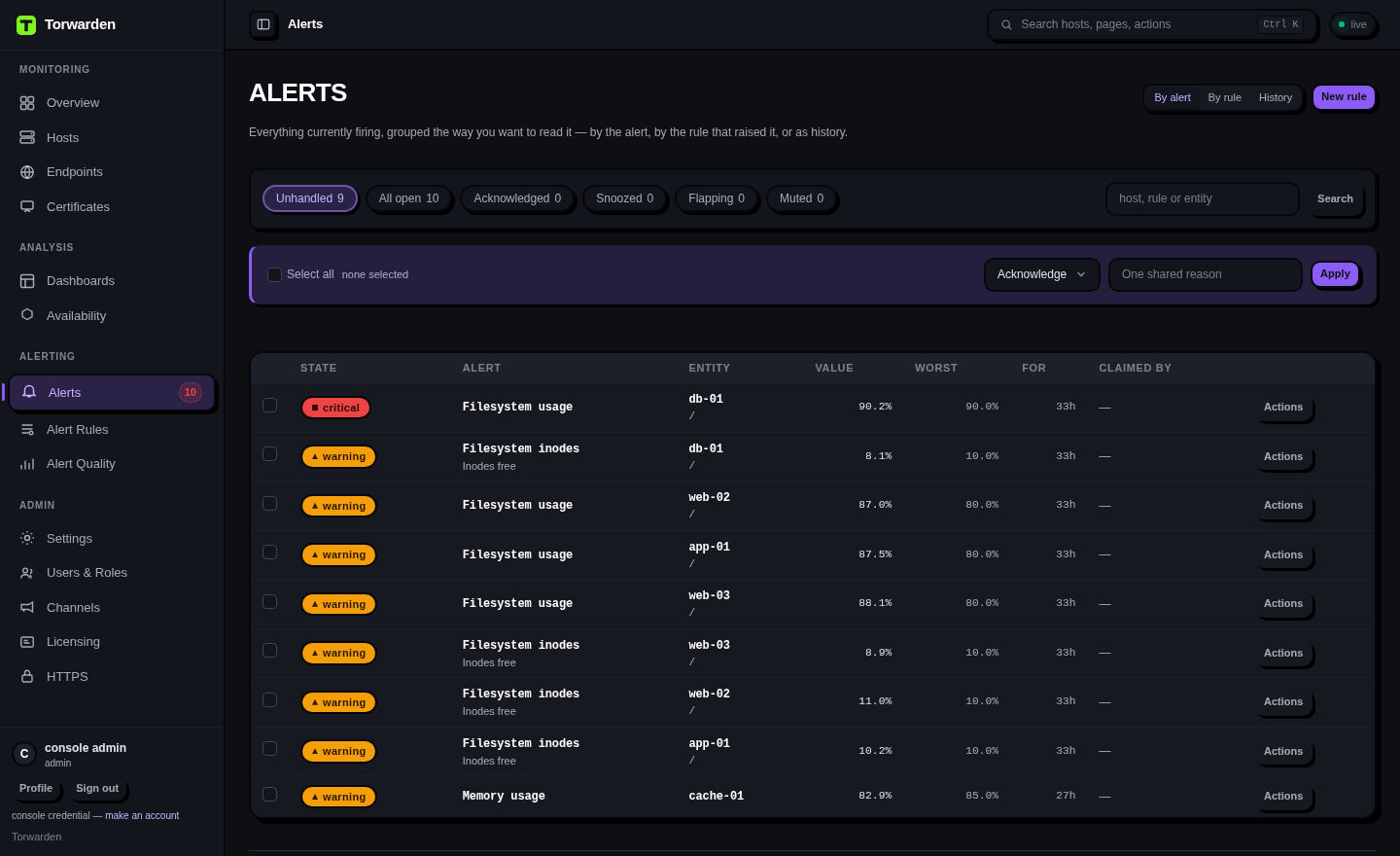This screenshot has height=856, width=1400.
Task: Click the Users & Roles people icon
Action: coord(27,573)
